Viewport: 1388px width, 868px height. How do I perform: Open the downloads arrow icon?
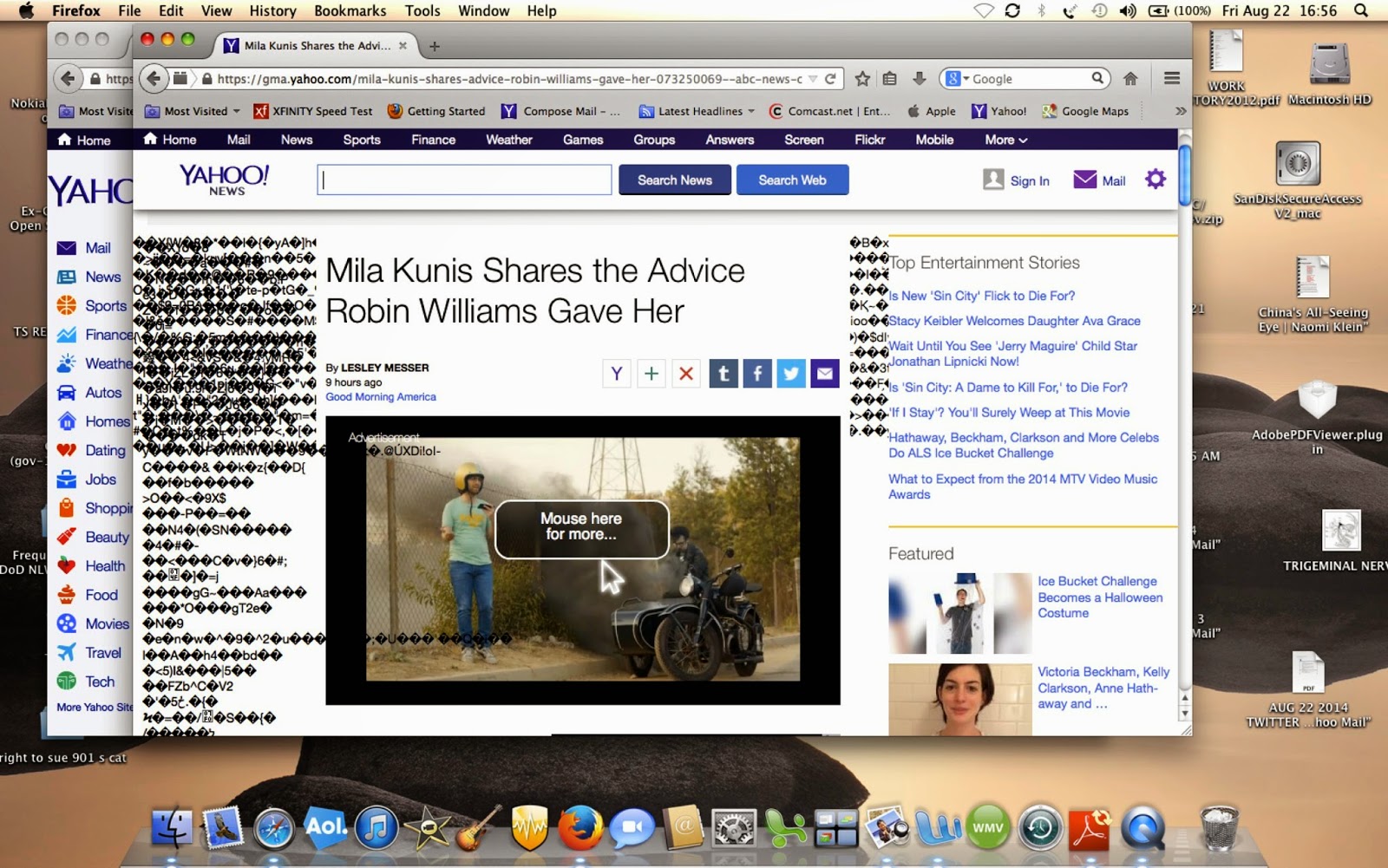920,79
